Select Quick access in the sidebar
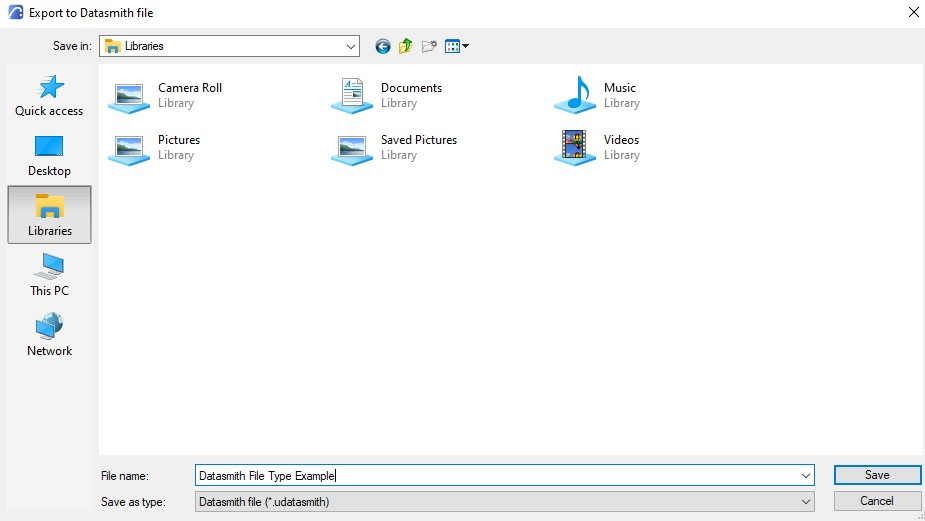Viewport: 925px width, 521px height. pos(49,96)
